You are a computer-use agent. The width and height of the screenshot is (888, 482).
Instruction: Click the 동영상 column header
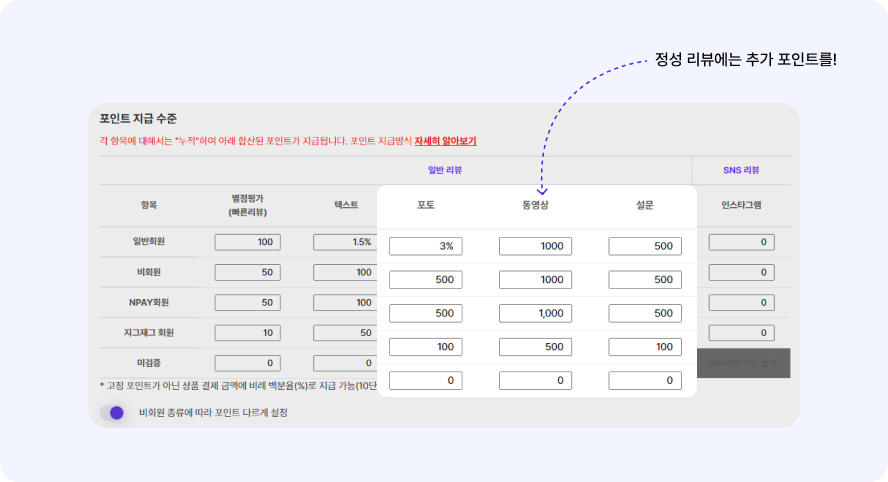(535, 204)
